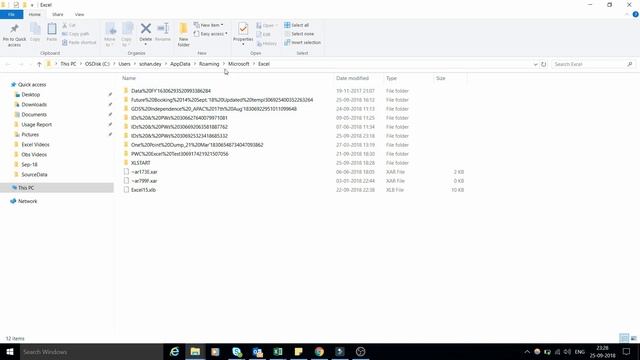Switch to the Home tab

pyautogui.click(x=35, y=14)
